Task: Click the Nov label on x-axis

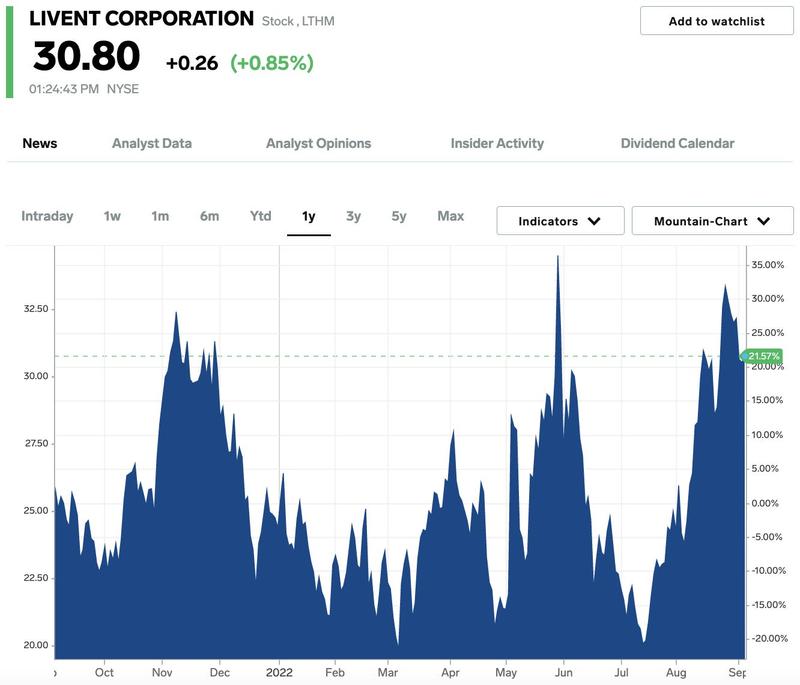Action: pyautogui.click(x=162, y=673)
